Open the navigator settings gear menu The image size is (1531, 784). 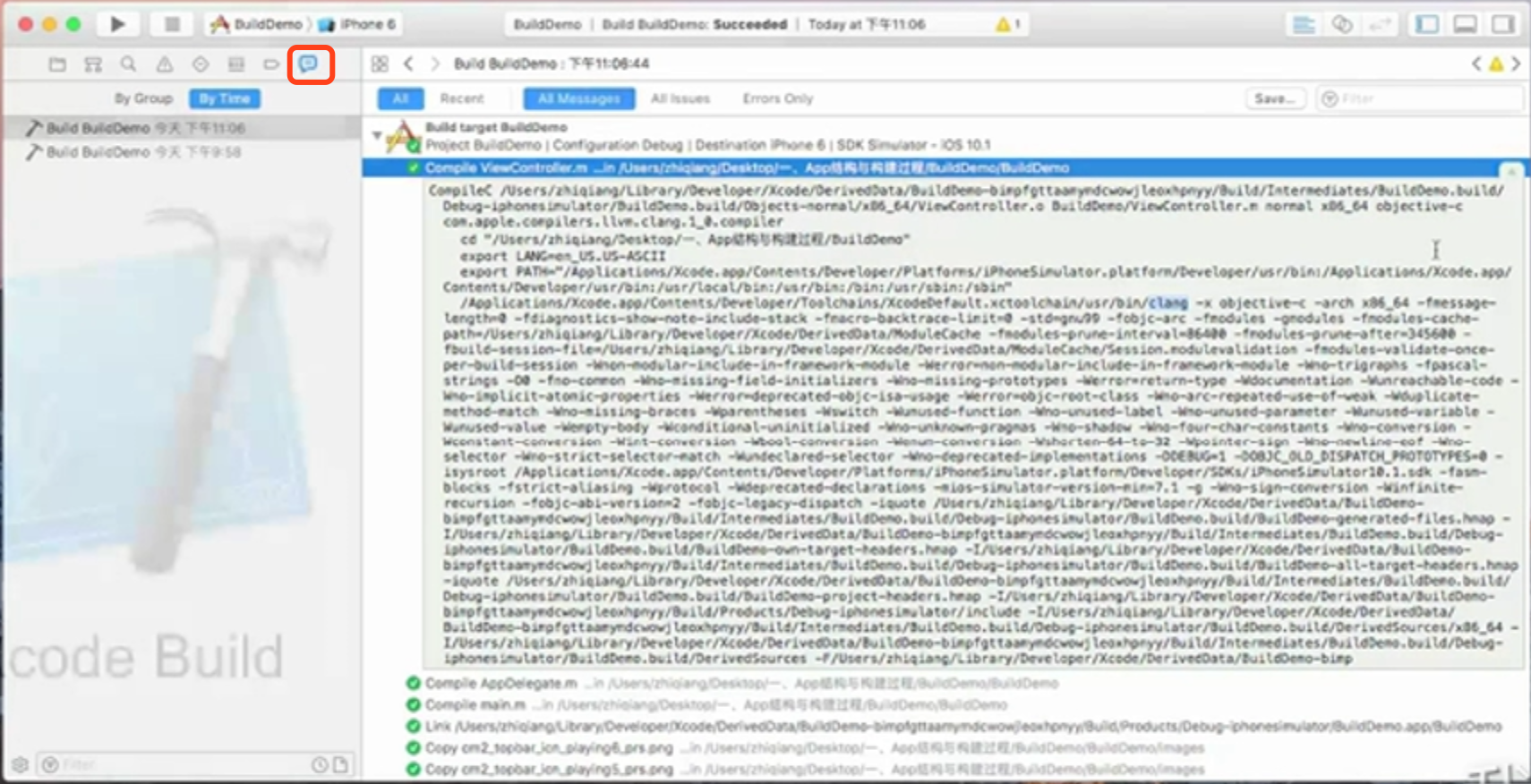click(x=20, y=764)
